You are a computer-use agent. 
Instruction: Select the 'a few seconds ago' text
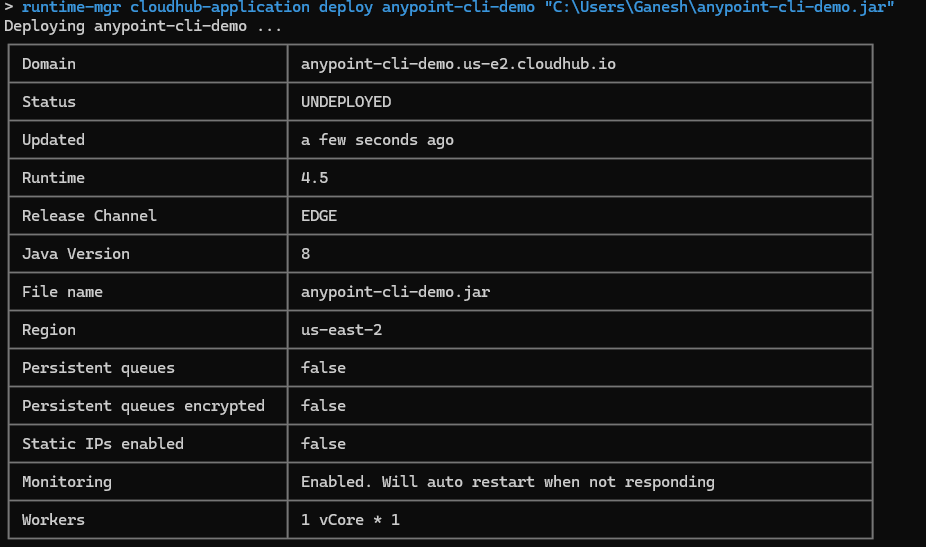point(377,140)
